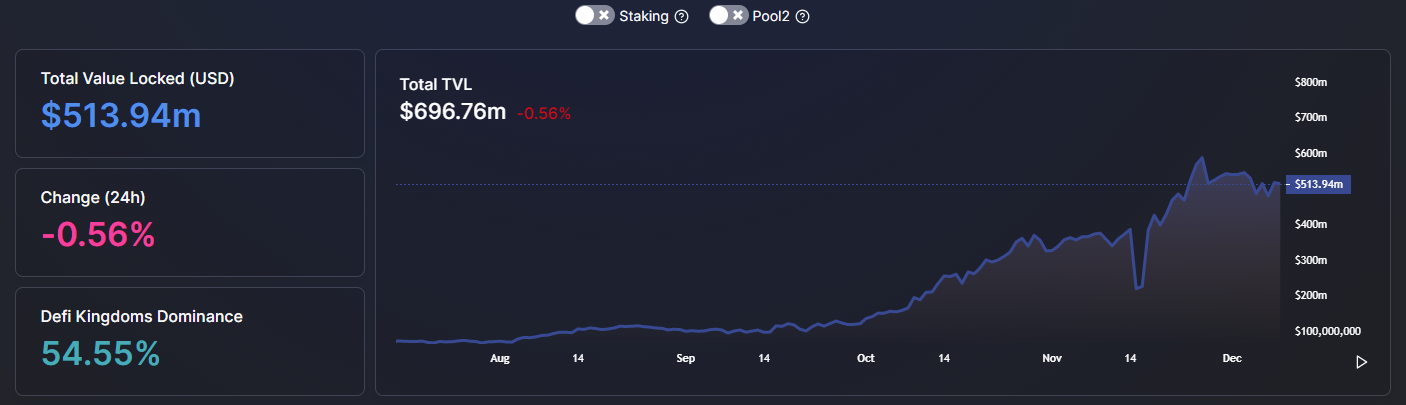Click the Pool2 label text
Image resolution: width=1406 pixels, height=405 pixels.
pyautogui.click(x=771, y=16)
